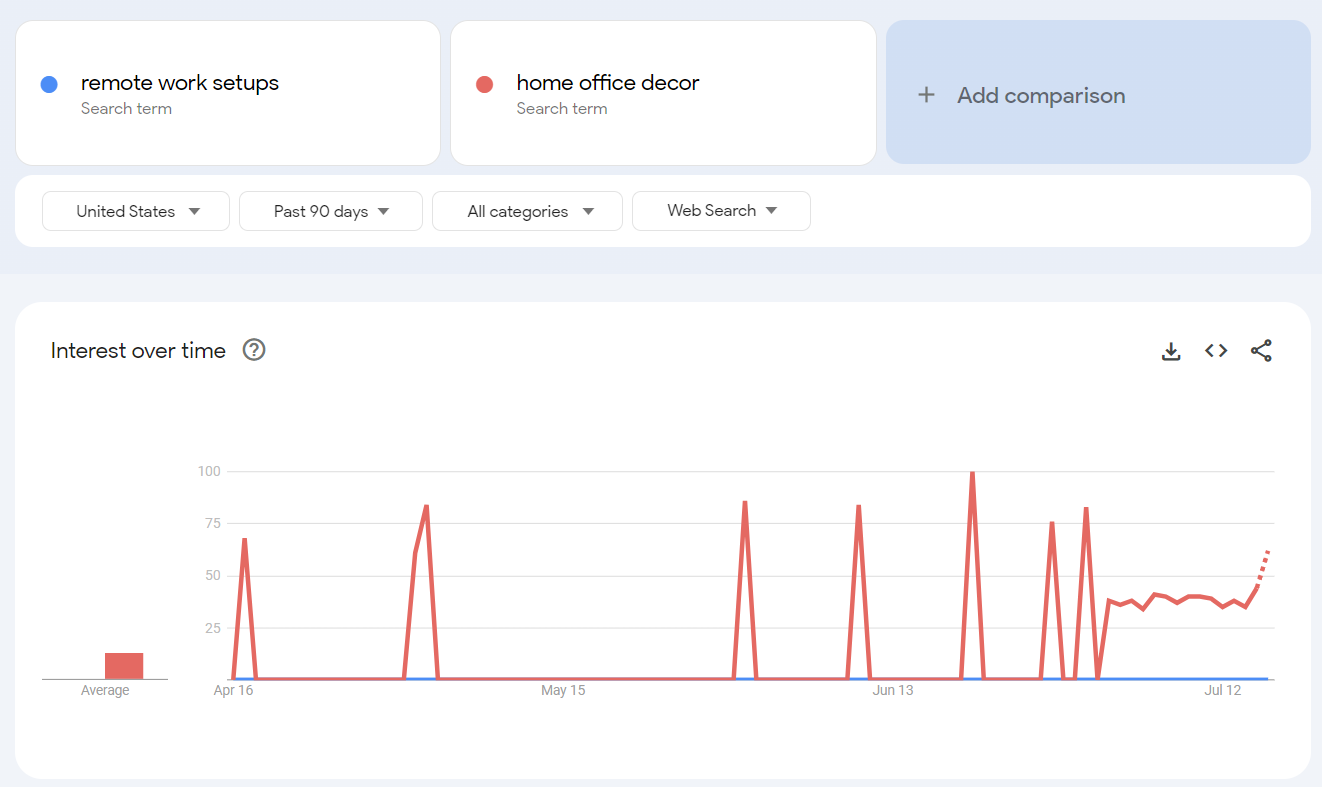Screen dimensions: 1322x787
Task: Click the Apr 16 axis label
Action: pyautogui.click(x=234, y=691)
